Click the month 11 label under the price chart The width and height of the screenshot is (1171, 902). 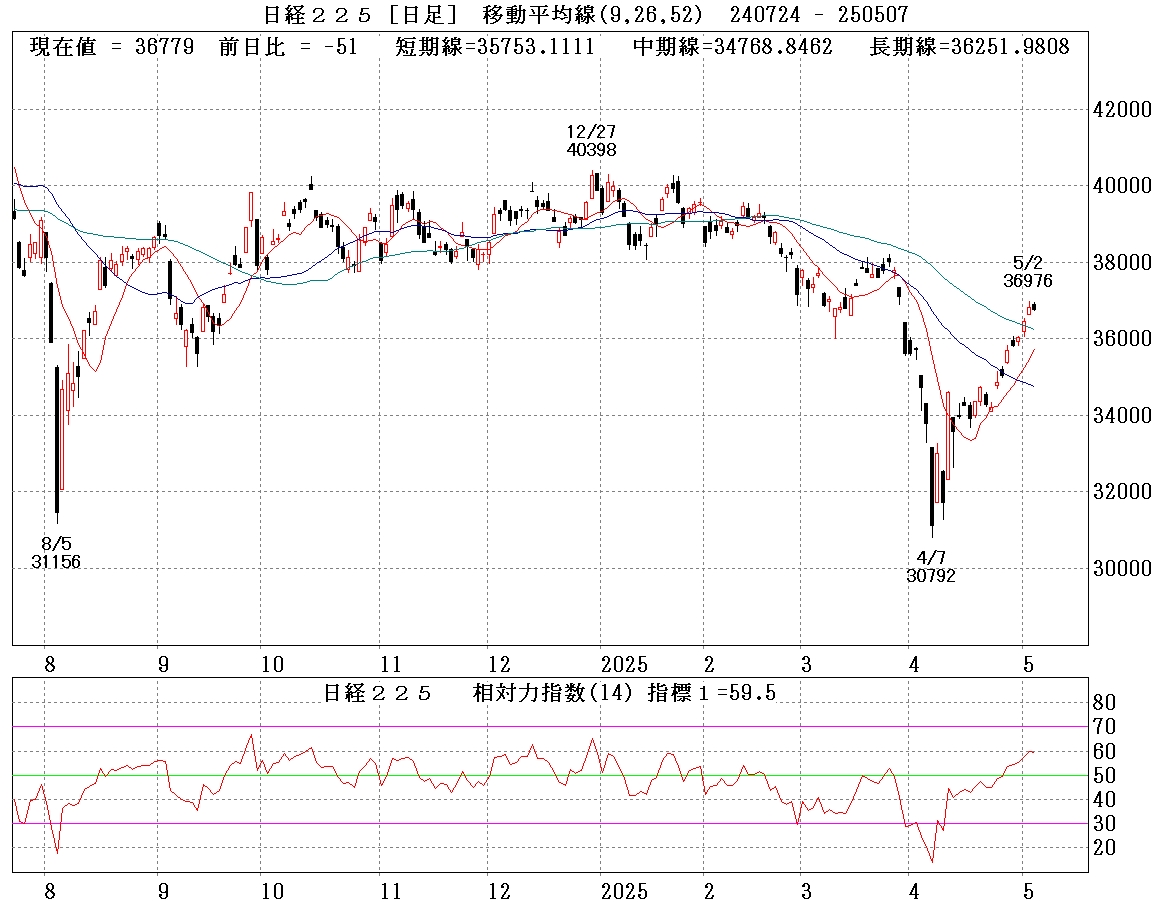(x=391, y=665)
